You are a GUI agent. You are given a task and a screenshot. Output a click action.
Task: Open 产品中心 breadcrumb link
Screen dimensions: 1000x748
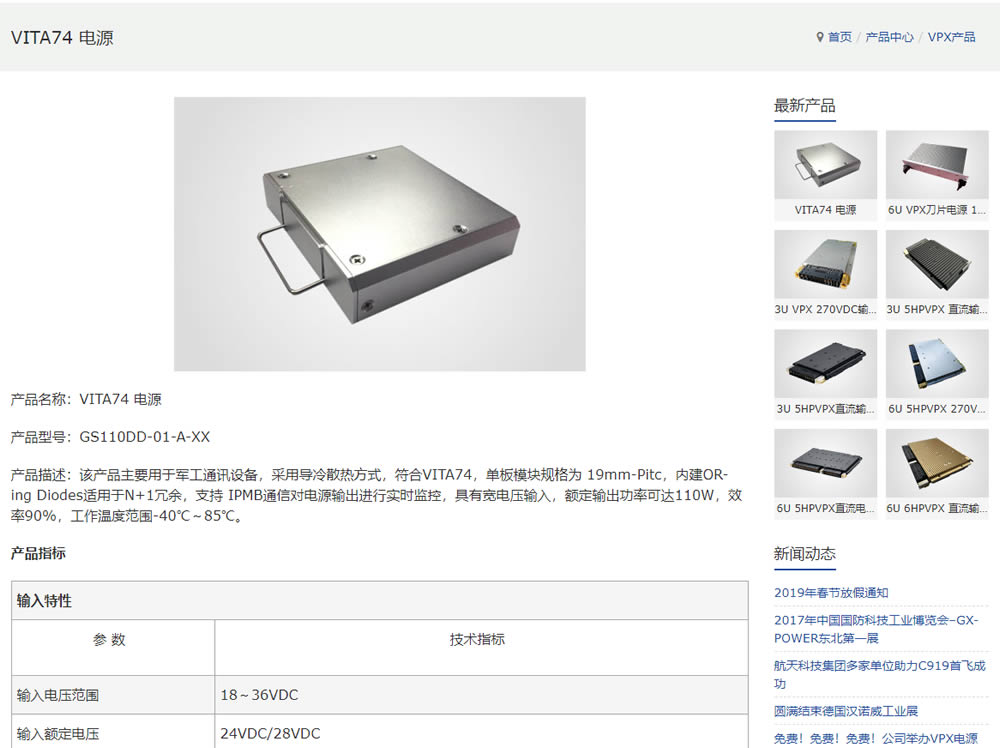(889, 37)
